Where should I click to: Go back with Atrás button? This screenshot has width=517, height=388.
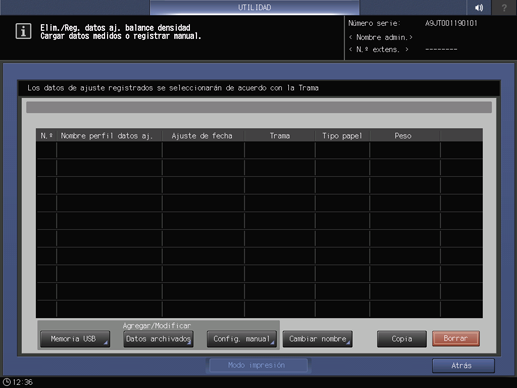[x=463, y=366]
